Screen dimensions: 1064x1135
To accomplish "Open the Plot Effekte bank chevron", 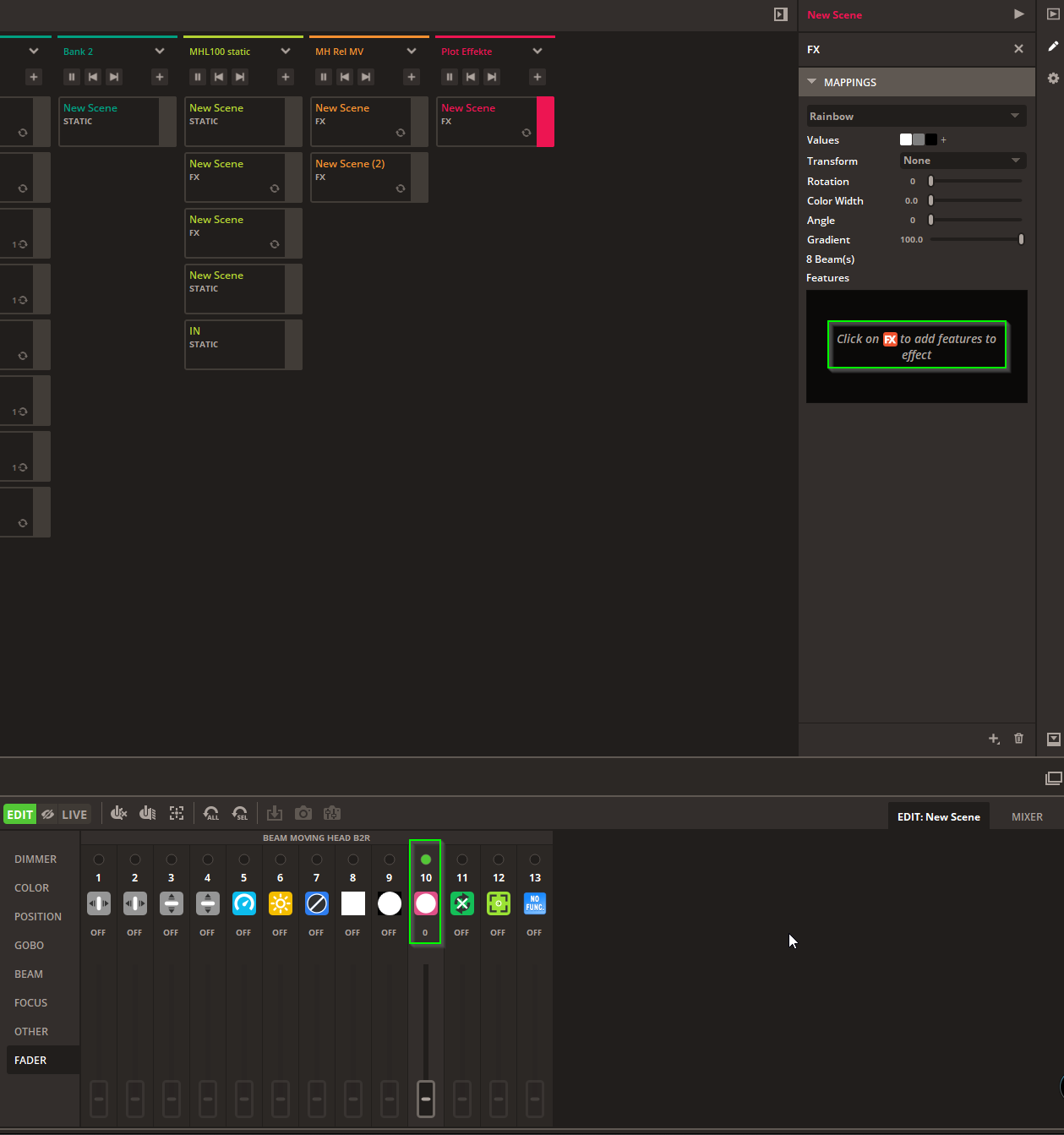I will [x=537, y=52].
